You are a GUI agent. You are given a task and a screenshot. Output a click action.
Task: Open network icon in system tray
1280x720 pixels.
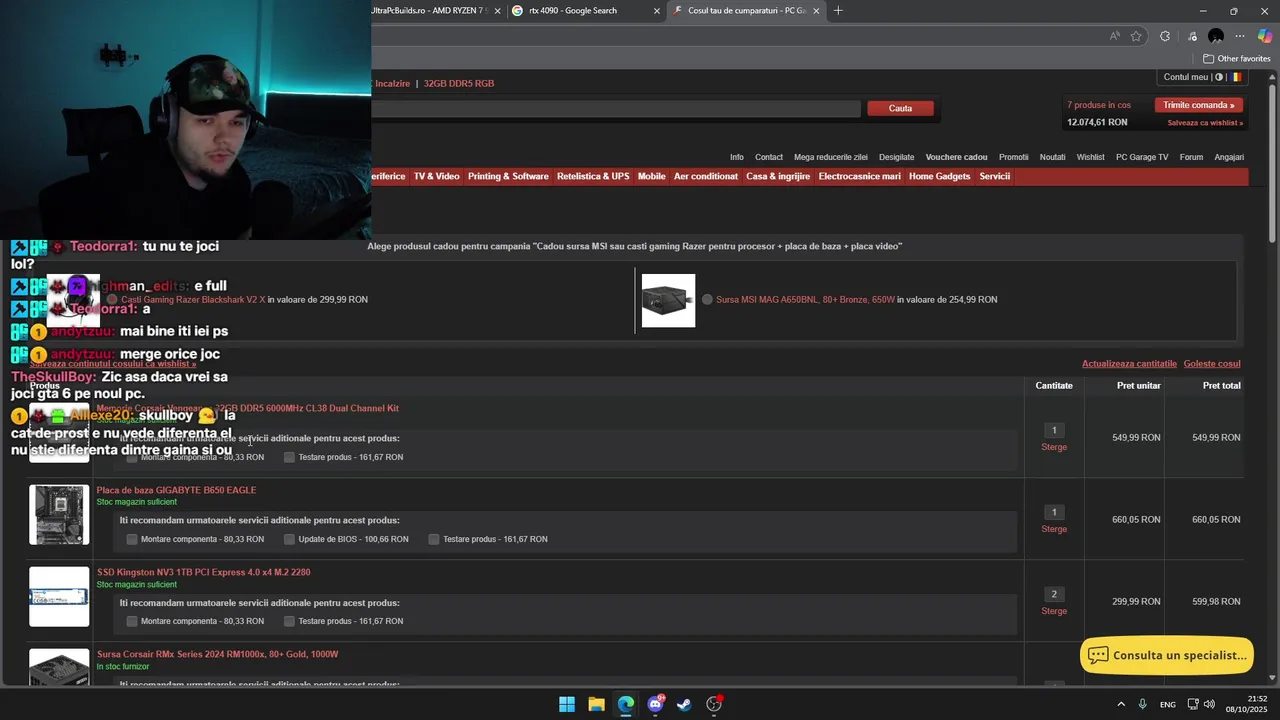1194,704
